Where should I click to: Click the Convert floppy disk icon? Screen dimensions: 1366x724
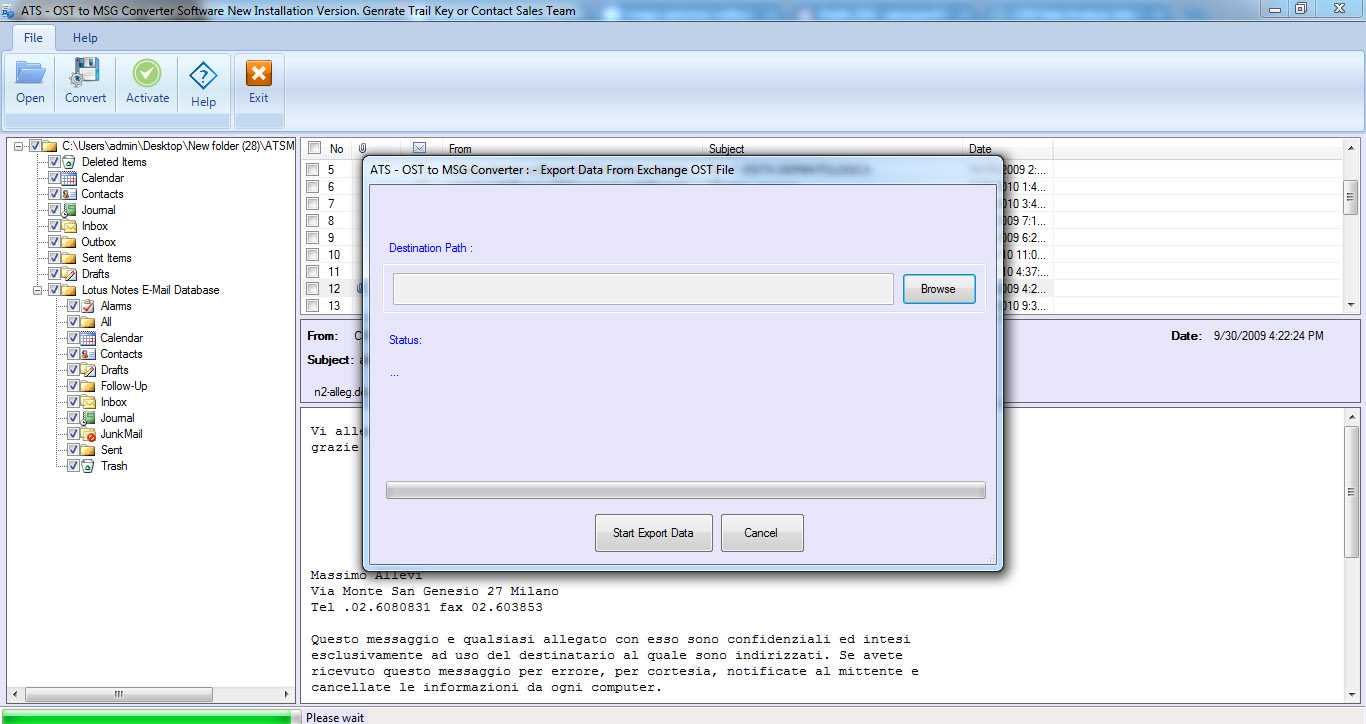point(85,73)
